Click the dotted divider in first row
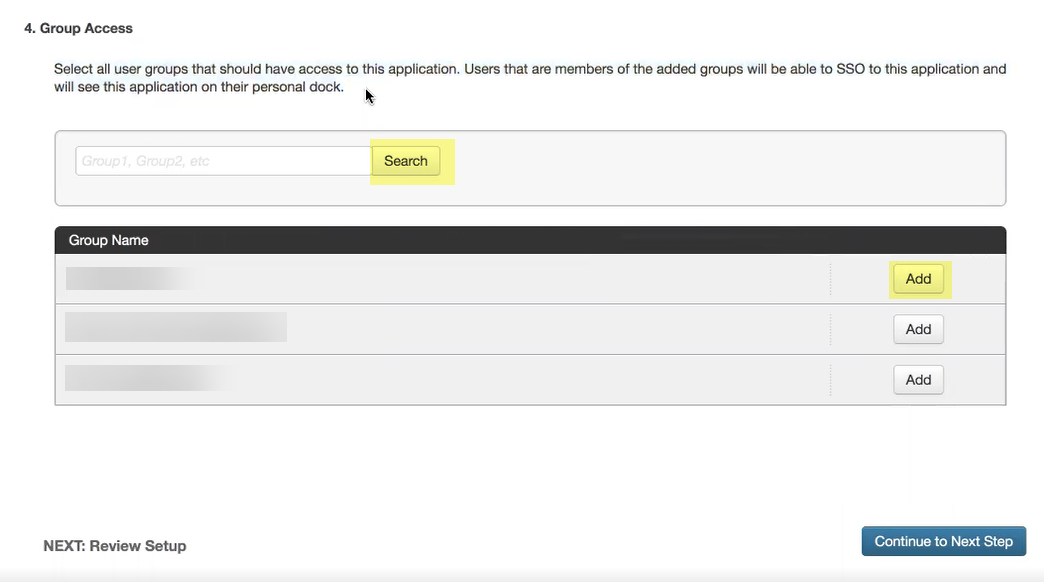 [830, 279]
